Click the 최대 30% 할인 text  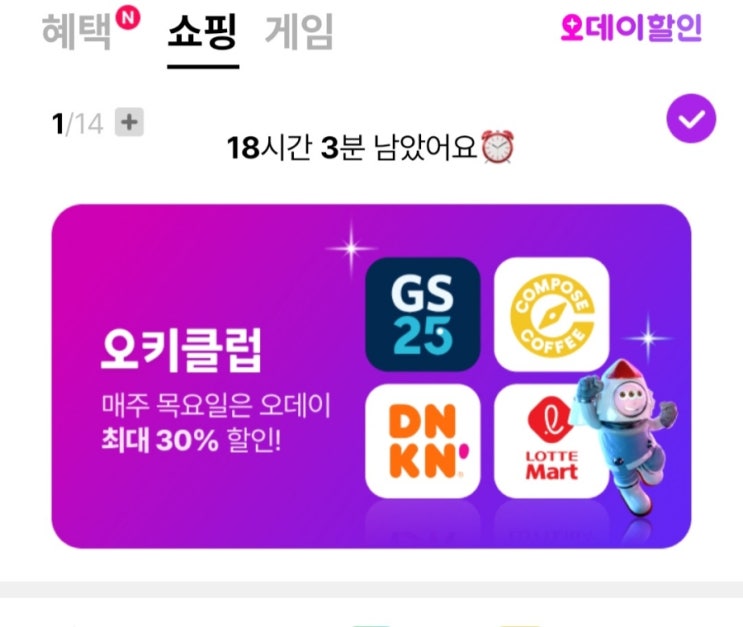click(x=191, y=440)
